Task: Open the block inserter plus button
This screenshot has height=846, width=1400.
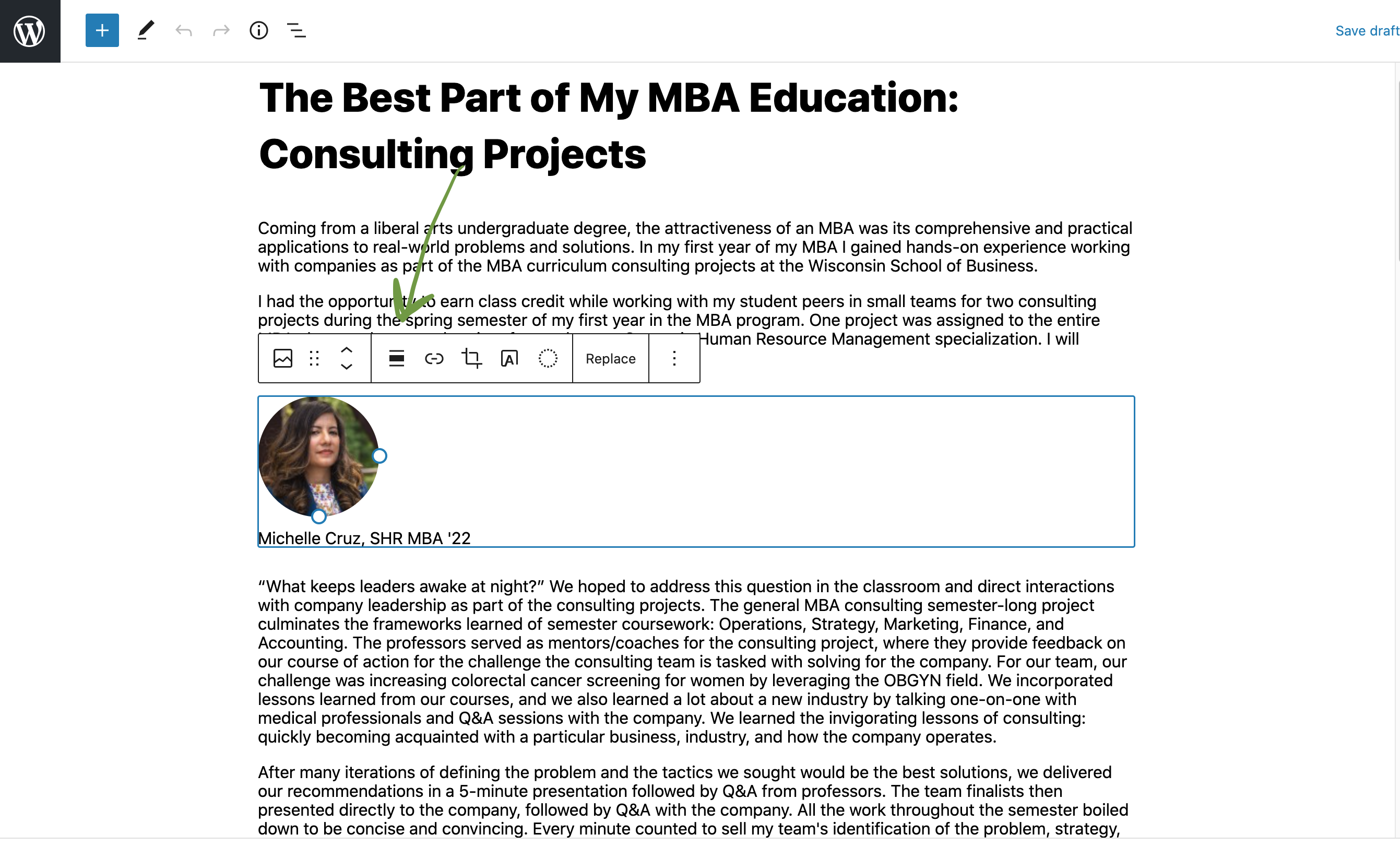Action: [102, 30]
